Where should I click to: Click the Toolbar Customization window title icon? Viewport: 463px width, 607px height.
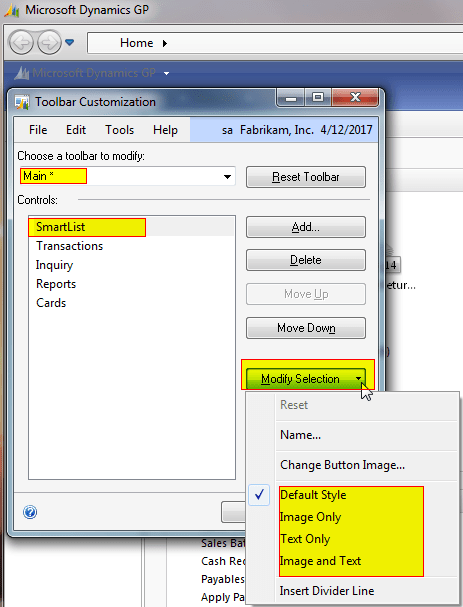click(x=22, y=103)
